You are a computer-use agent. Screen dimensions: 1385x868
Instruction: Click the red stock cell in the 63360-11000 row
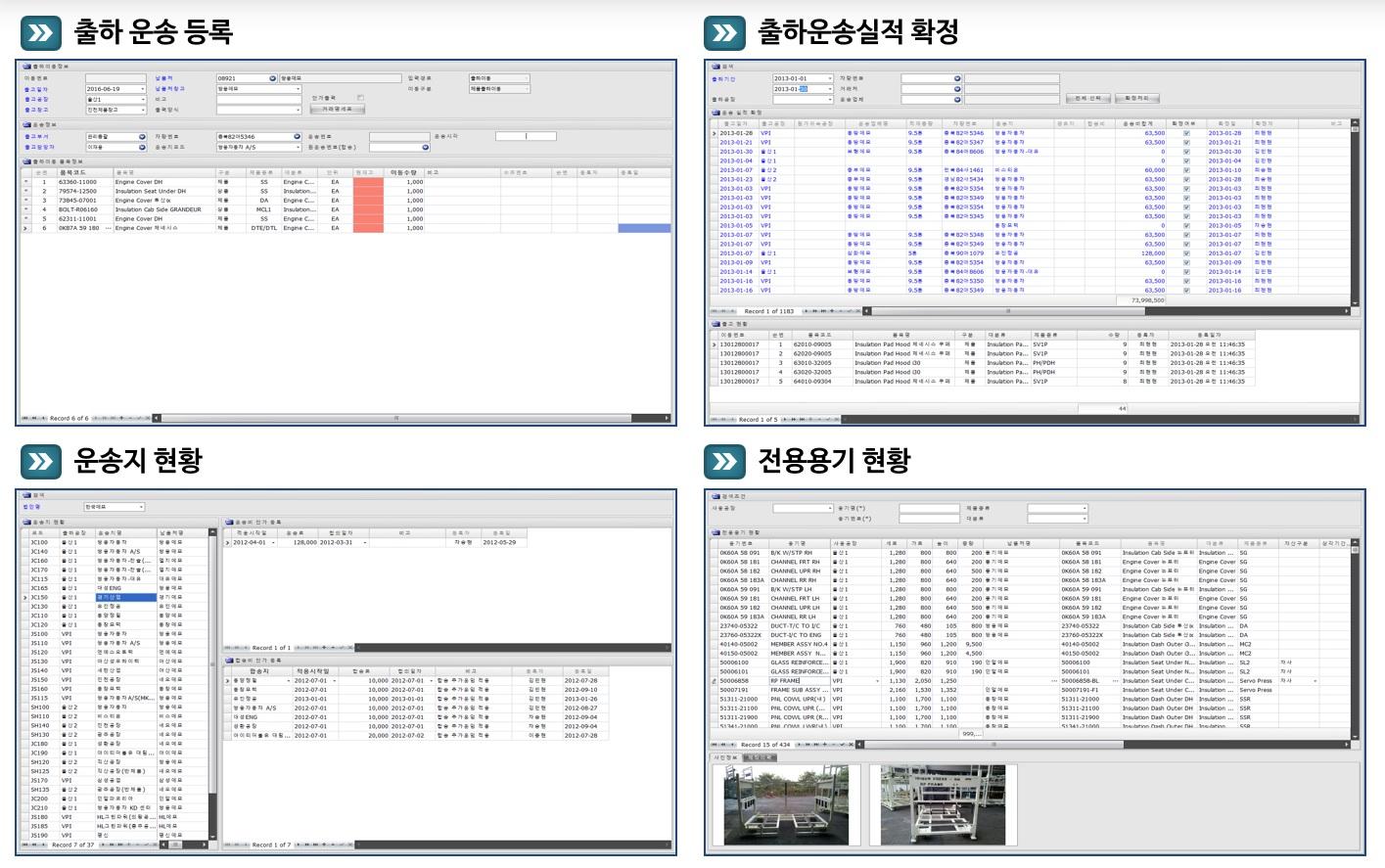pyautogui.click(x=368, y=182)
